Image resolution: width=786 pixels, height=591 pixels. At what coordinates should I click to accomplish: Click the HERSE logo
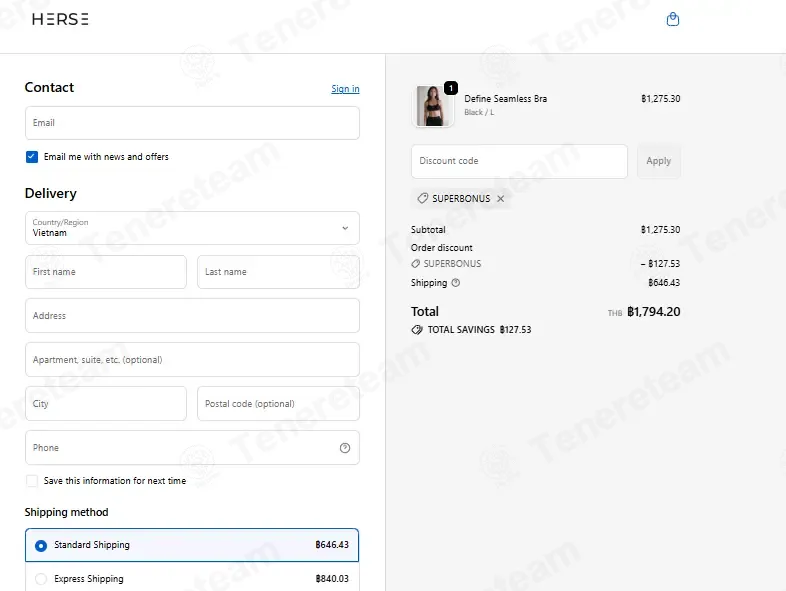coord(60,19)
